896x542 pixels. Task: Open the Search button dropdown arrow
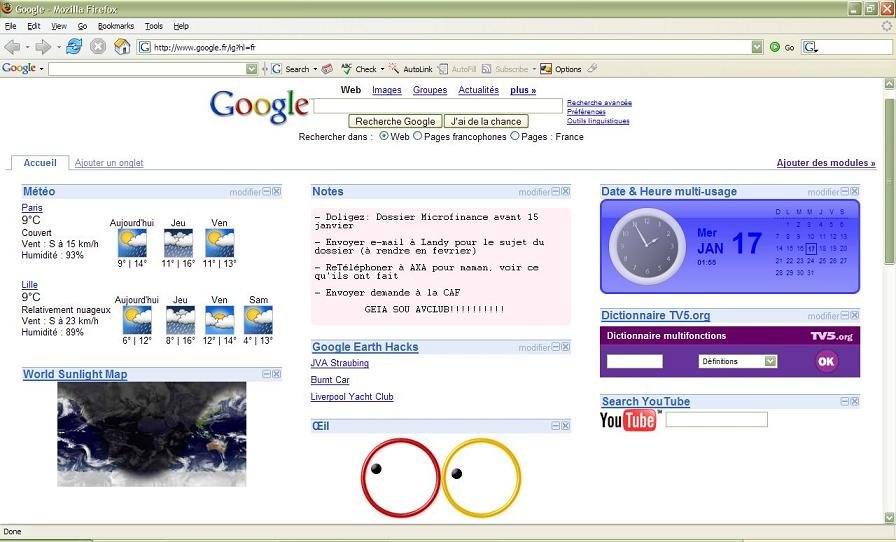(315, 69)
